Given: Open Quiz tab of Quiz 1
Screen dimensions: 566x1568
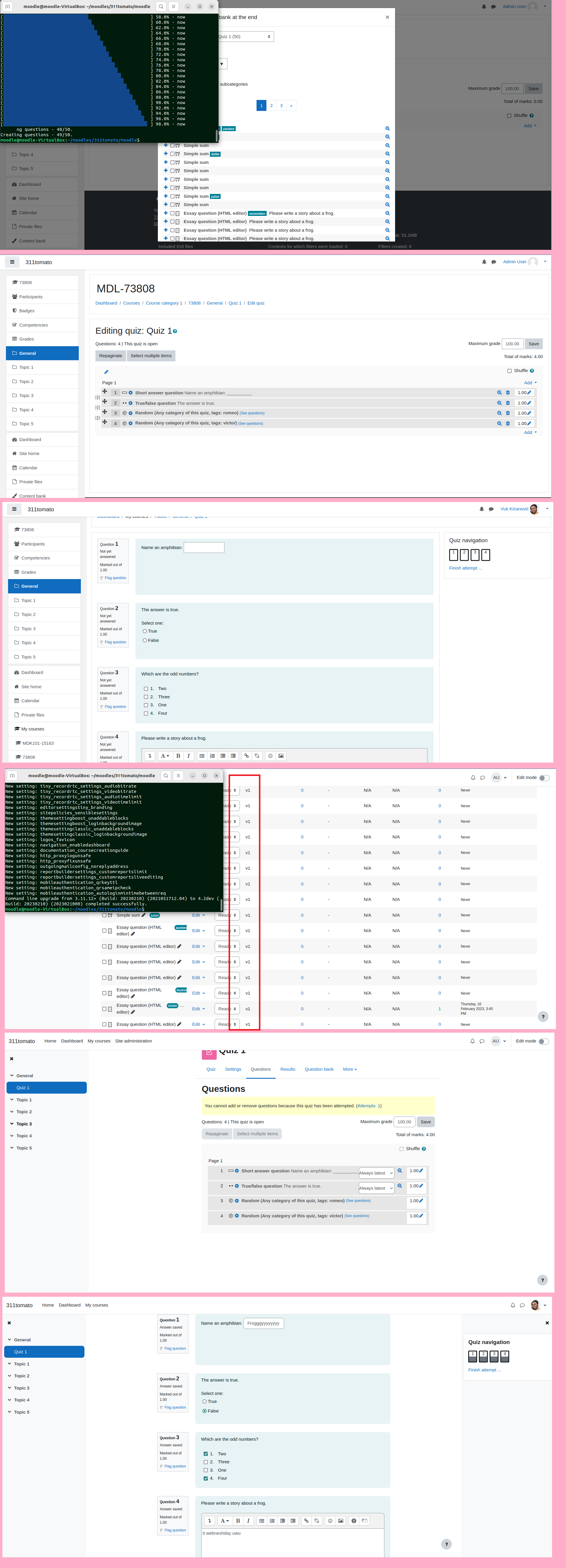Looking at the screenshot, I should coord(210,1070).
